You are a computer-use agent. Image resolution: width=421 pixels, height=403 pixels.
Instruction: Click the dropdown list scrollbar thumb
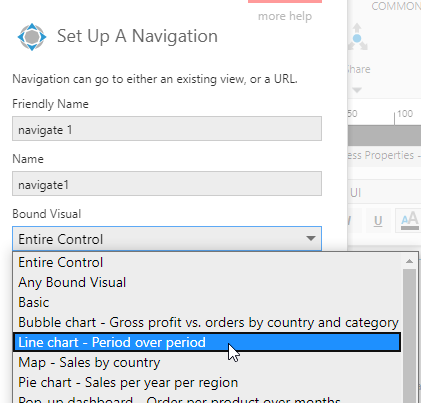409,336
